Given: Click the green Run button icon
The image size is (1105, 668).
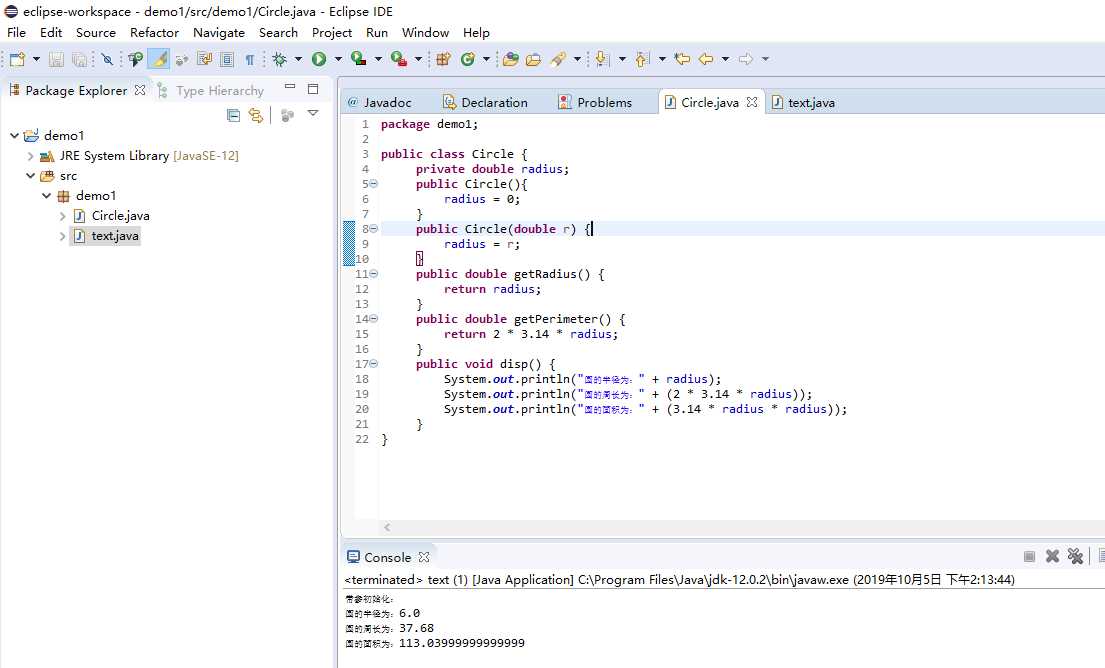Looking at the screenshot, I should click(319, 59).
